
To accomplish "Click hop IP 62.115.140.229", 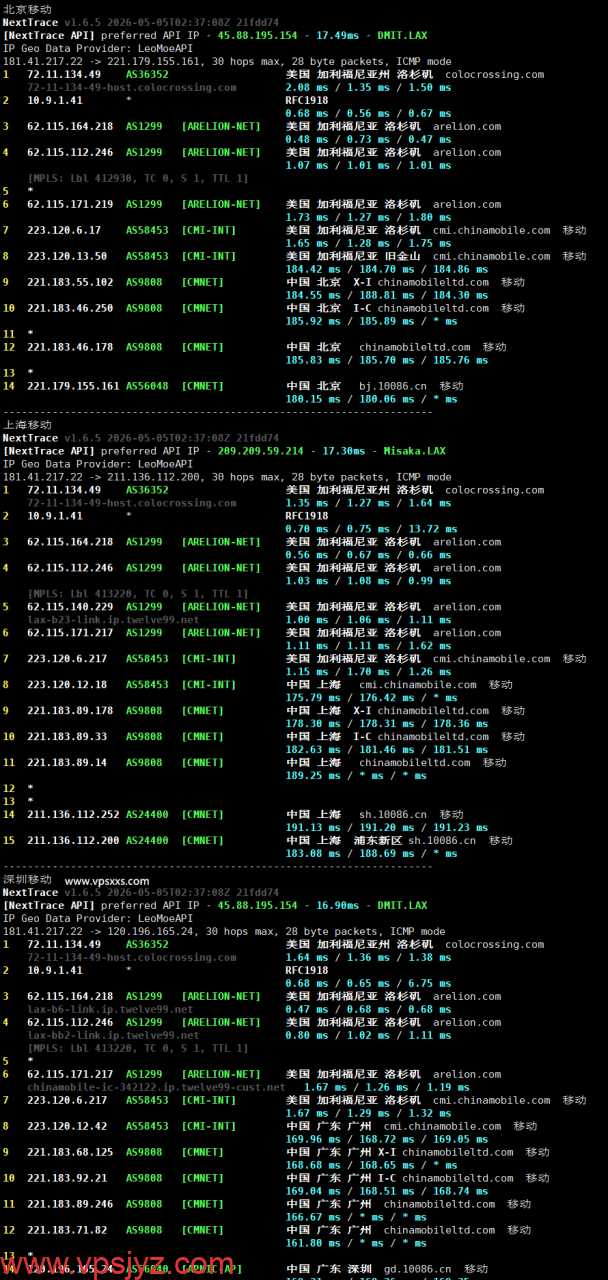I will click(70, 607).
